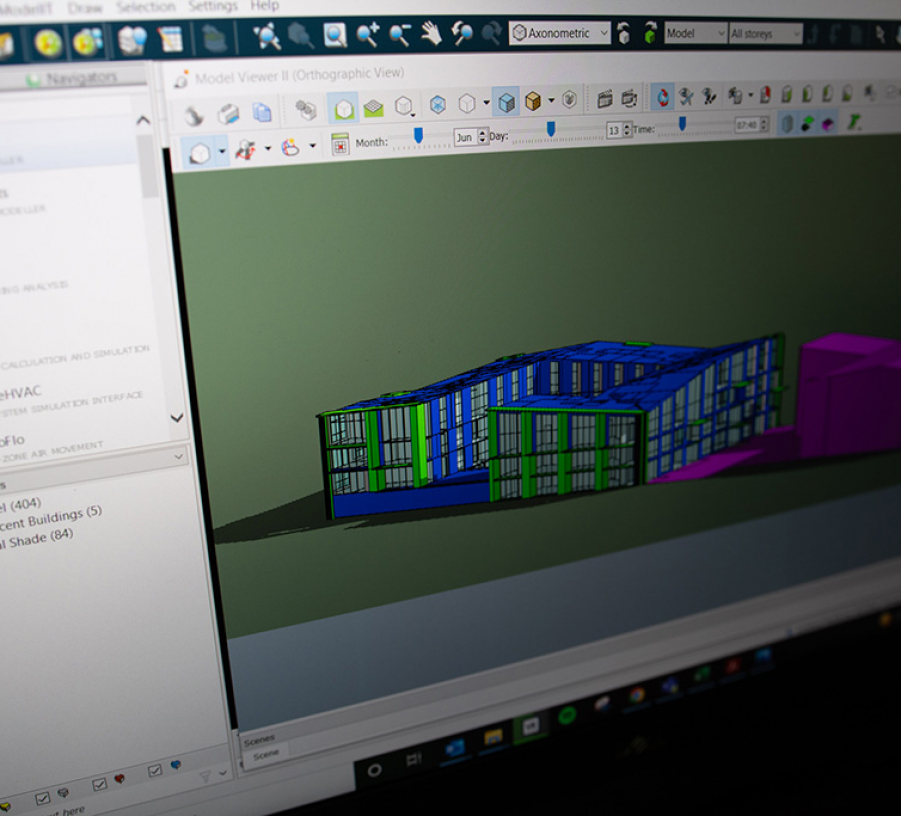901x816 pixels.
Task: Click the green text style icon
Action: pos(854,122)
